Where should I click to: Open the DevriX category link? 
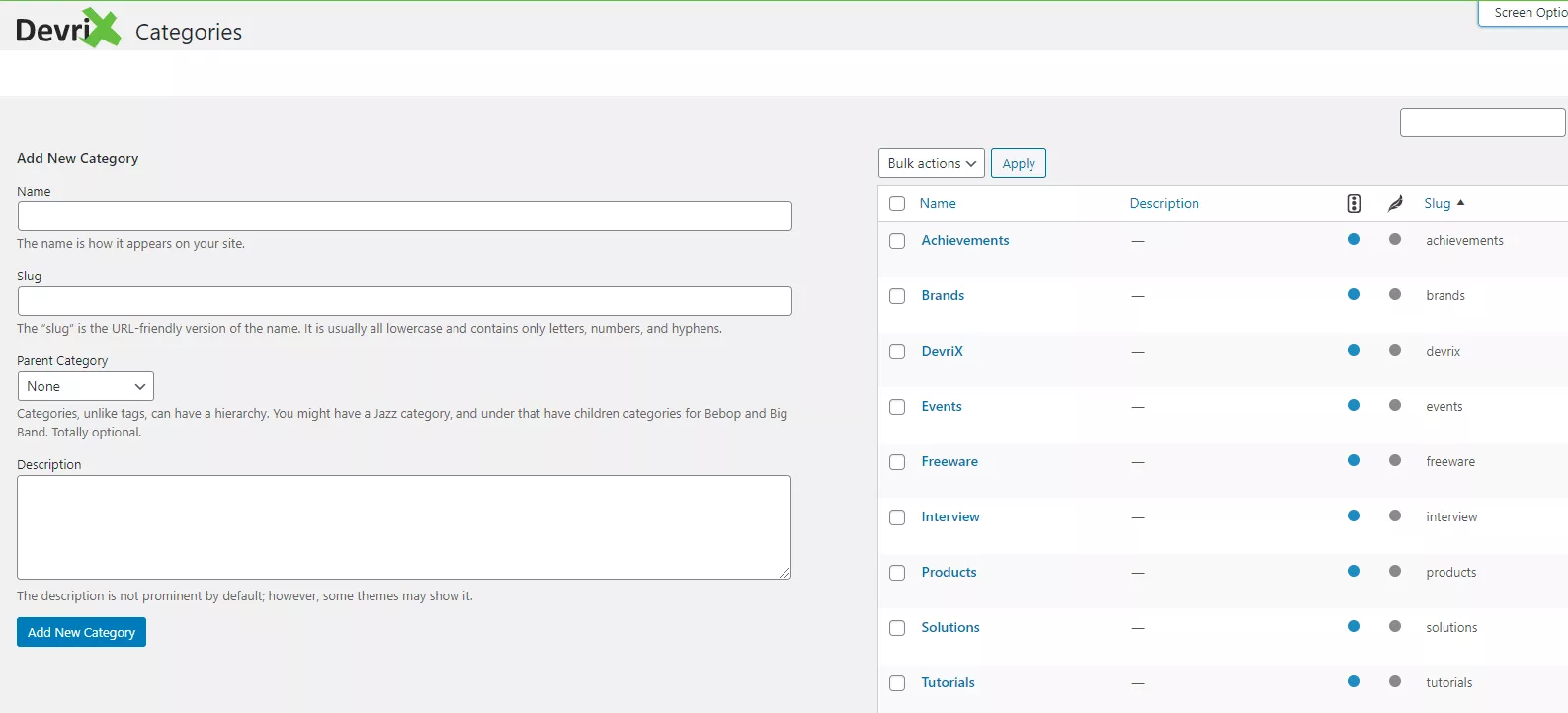click(x=942, y=351)
